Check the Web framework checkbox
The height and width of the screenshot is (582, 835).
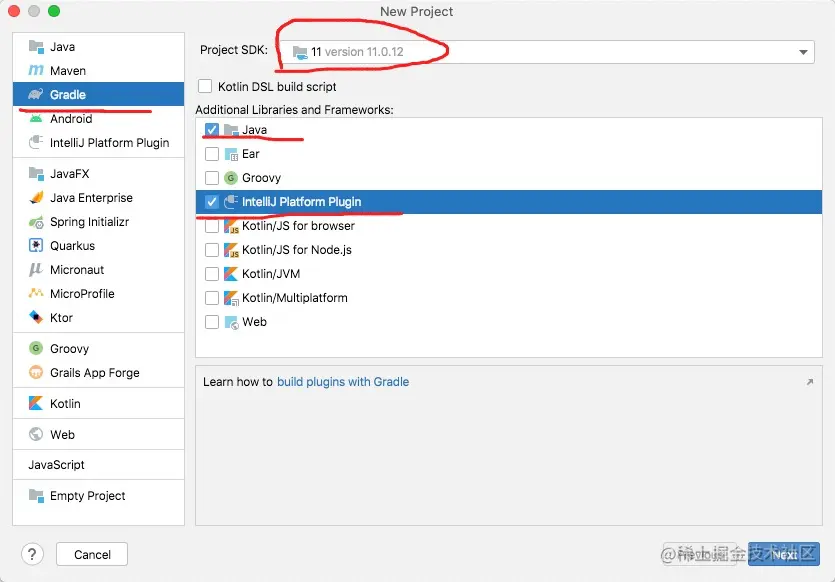pyautogui.click(x=212, y=322)
